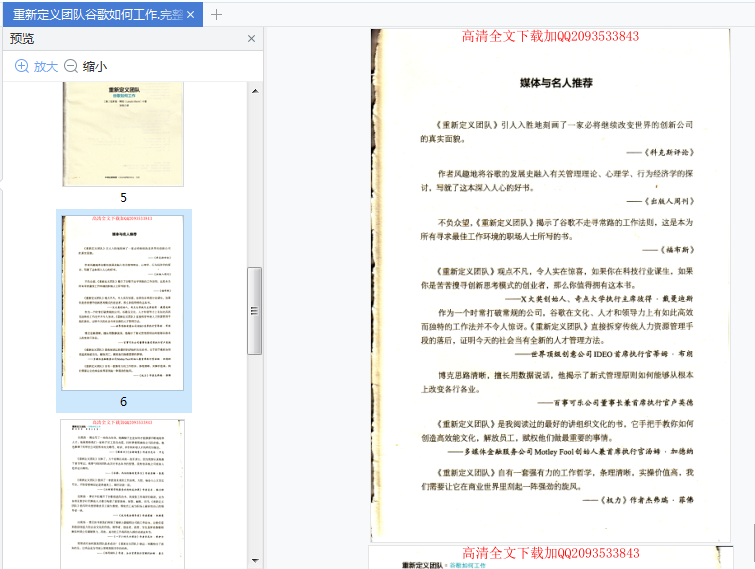Switch to the 重新定义团队谷歌如何工作 tab

98,14
